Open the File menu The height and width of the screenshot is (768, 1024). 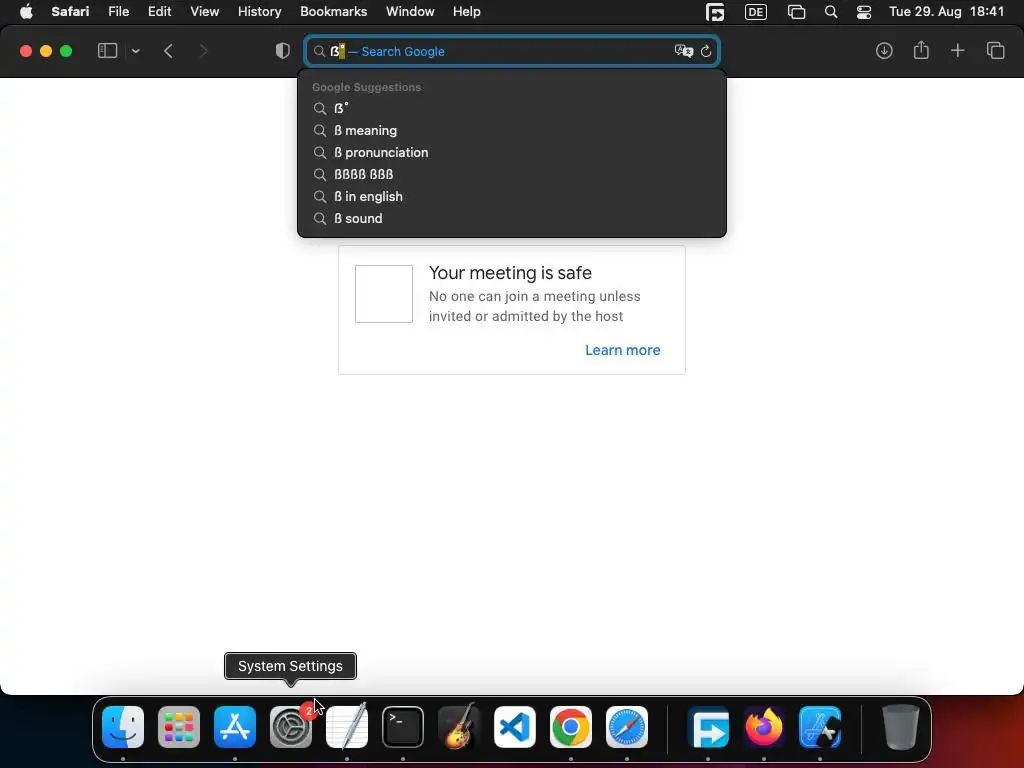pos(118,12)
